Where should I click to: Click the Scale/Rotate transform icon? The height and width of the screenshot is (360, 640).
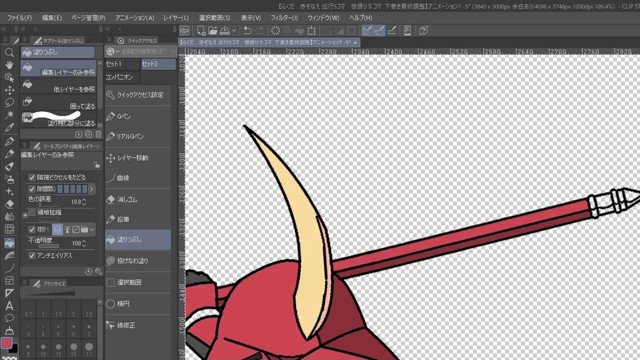tap(311, 31)
